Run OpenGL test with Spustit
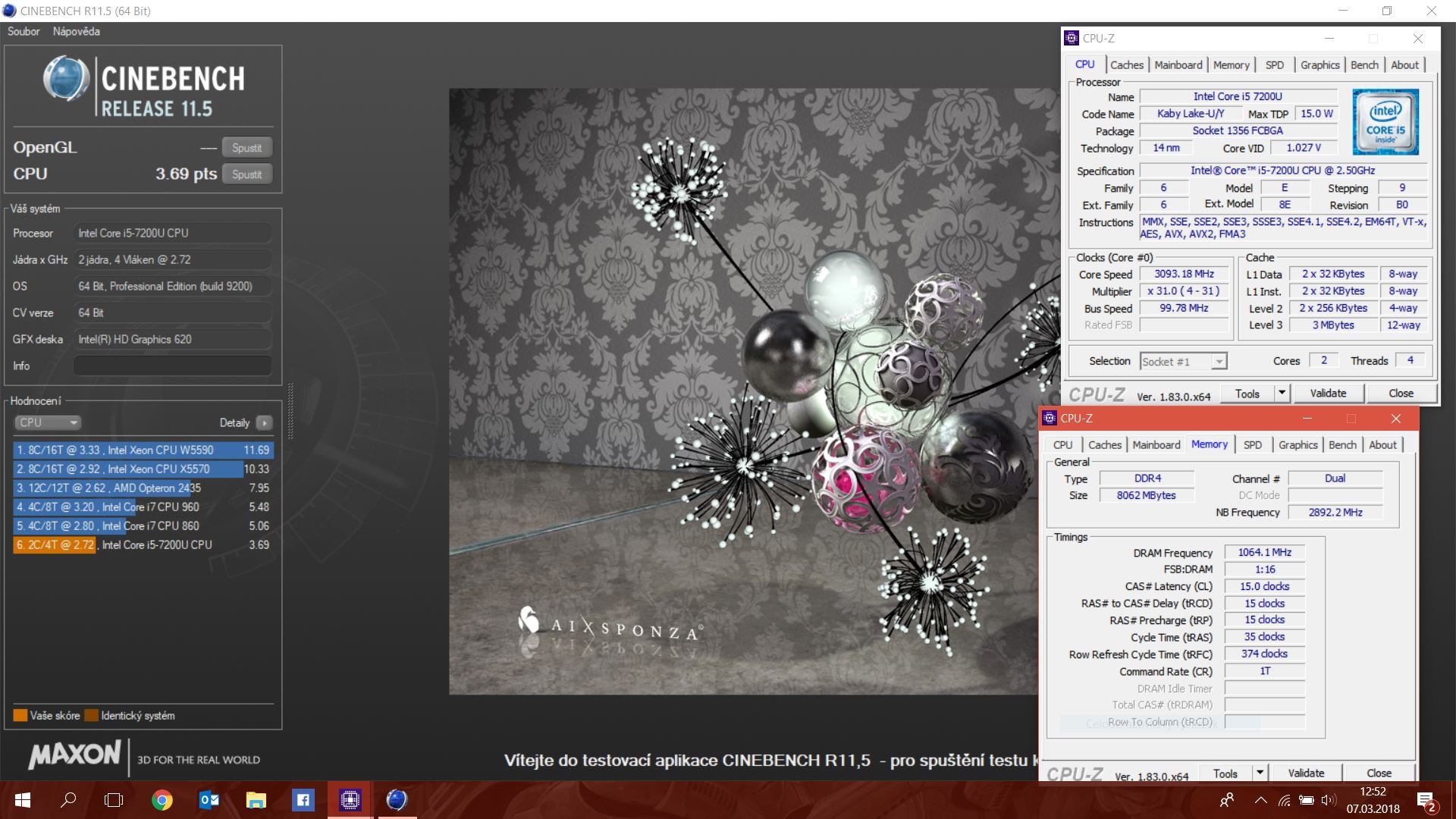1456x819 pixels. [247, 148]
